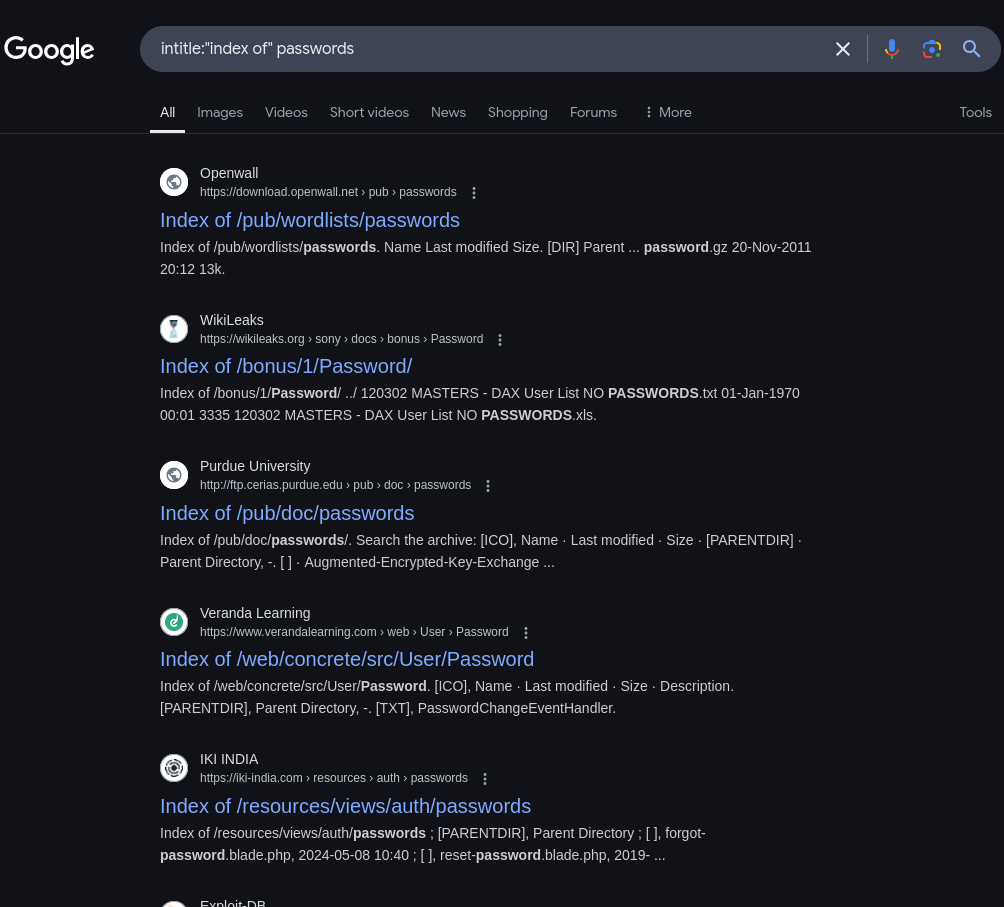
Task: Switch to the News tab
Action: pos(448,113)
